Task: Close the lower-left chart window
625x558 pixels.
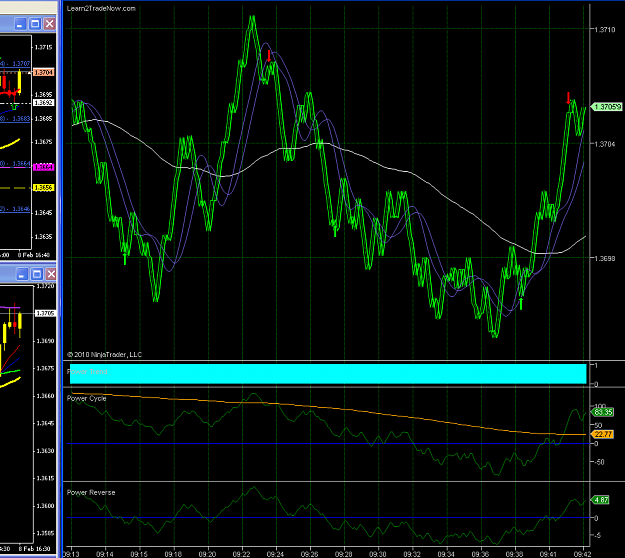Action: pos(51,274)
